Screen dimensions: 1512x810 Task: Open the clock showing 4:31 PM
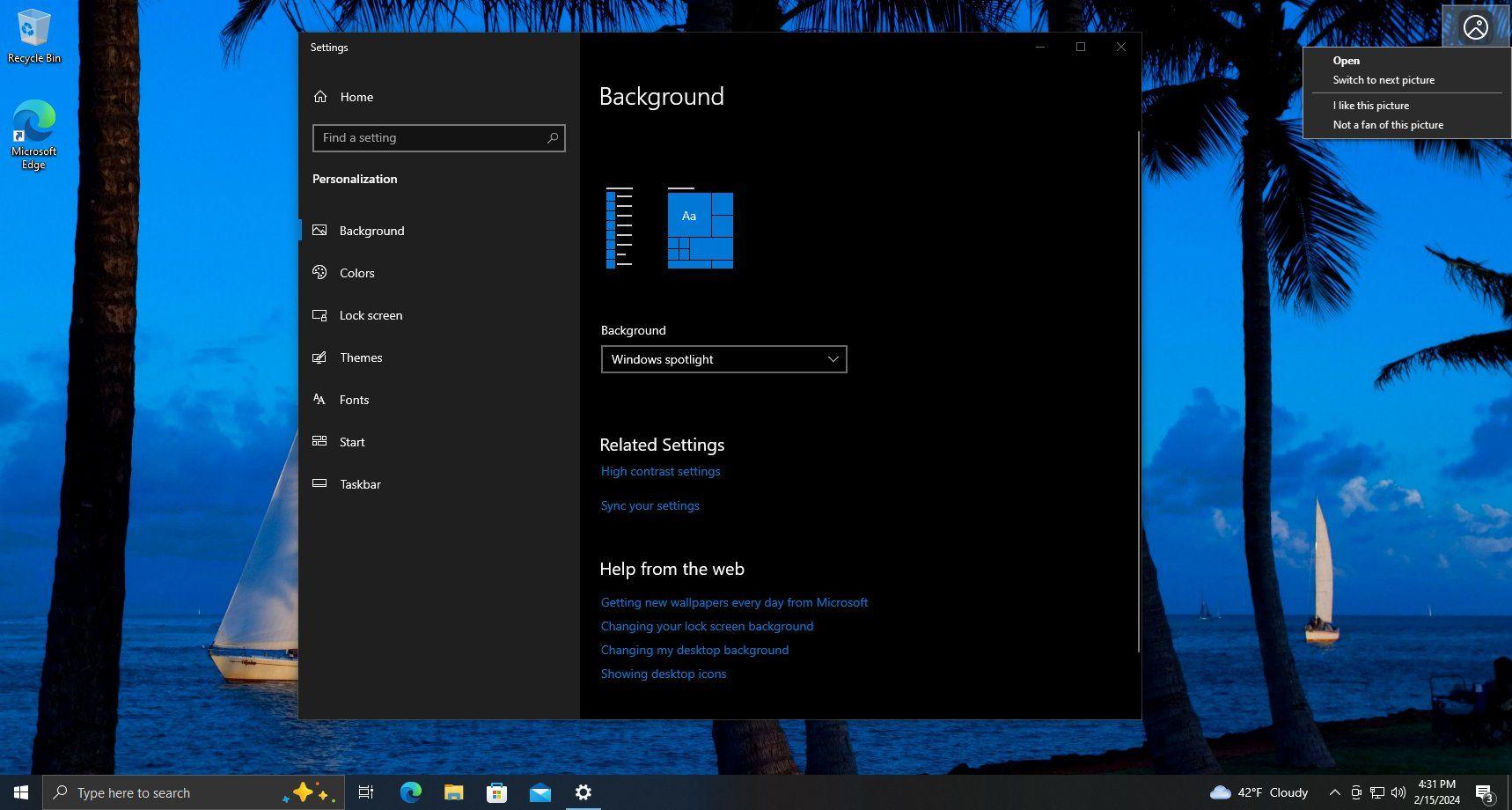tap(1437, 792)
